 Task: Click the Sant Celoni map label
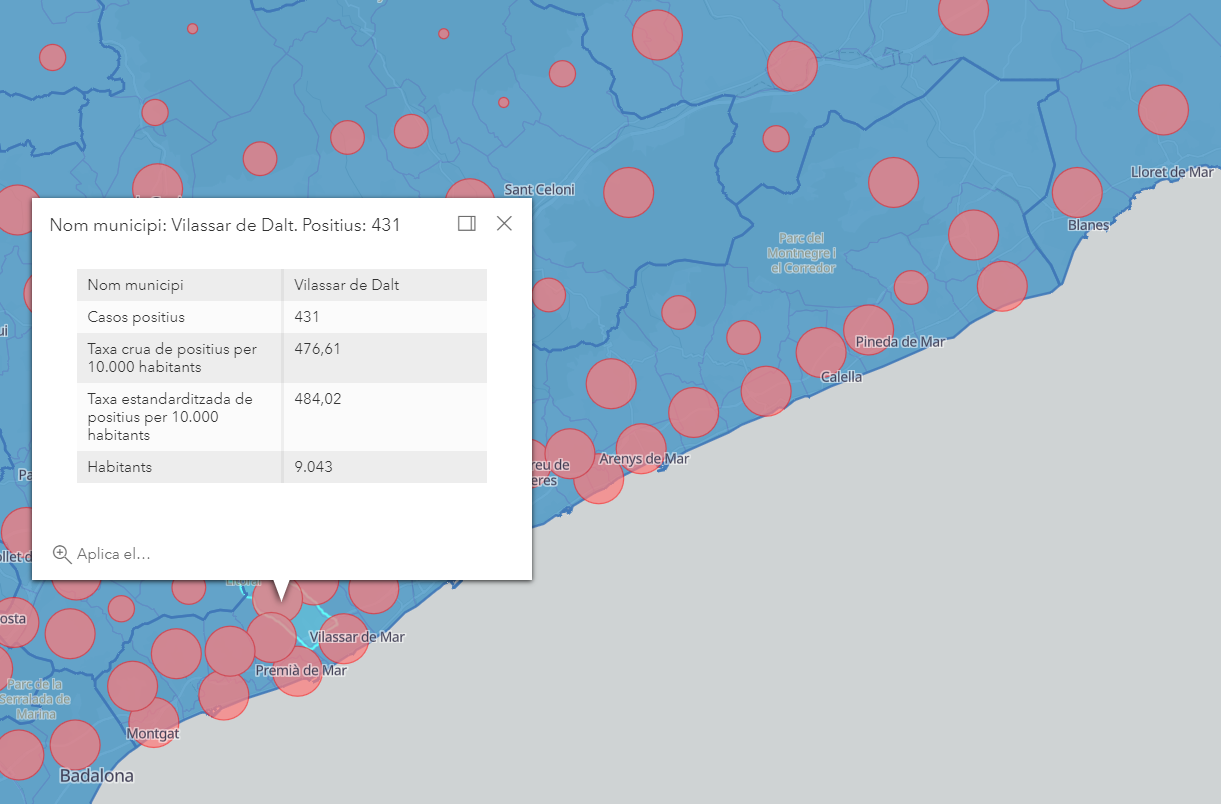click(540, 189)
